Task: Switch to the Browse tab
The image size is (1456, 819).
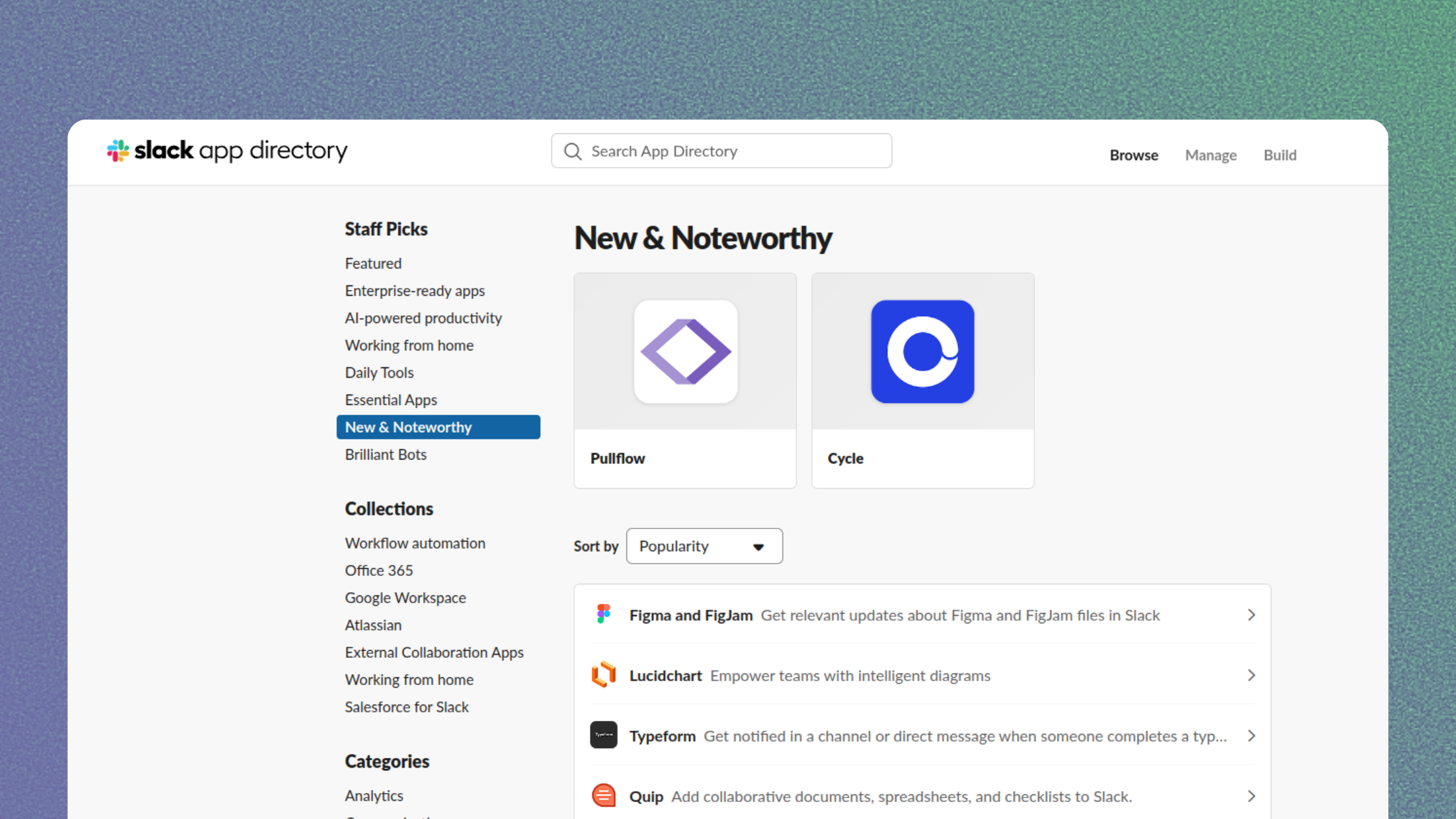Action: pos(1134,155)
